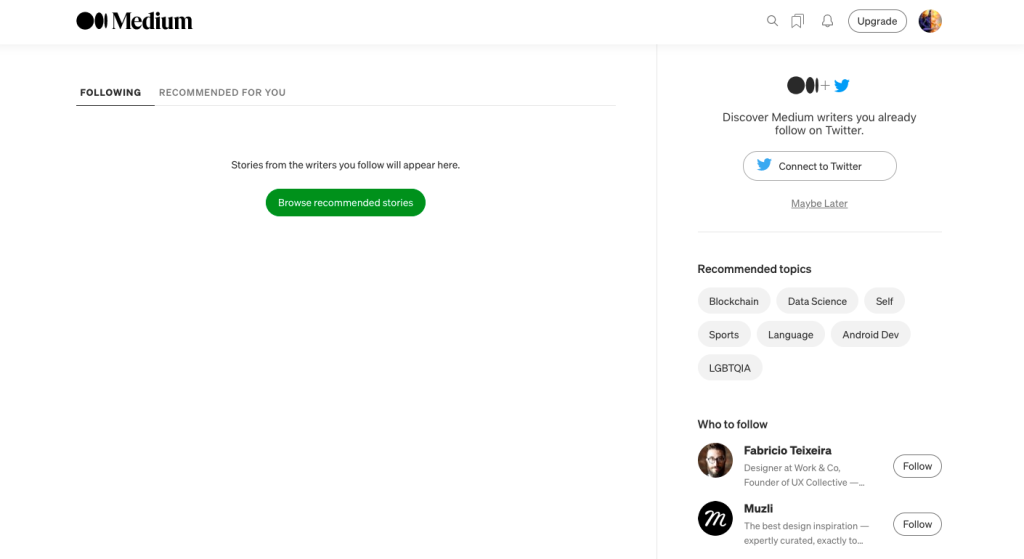The height and width of the screenshot is (559, 1024).
Task: Click the Medium logo
Action: [x=135, y=21]
